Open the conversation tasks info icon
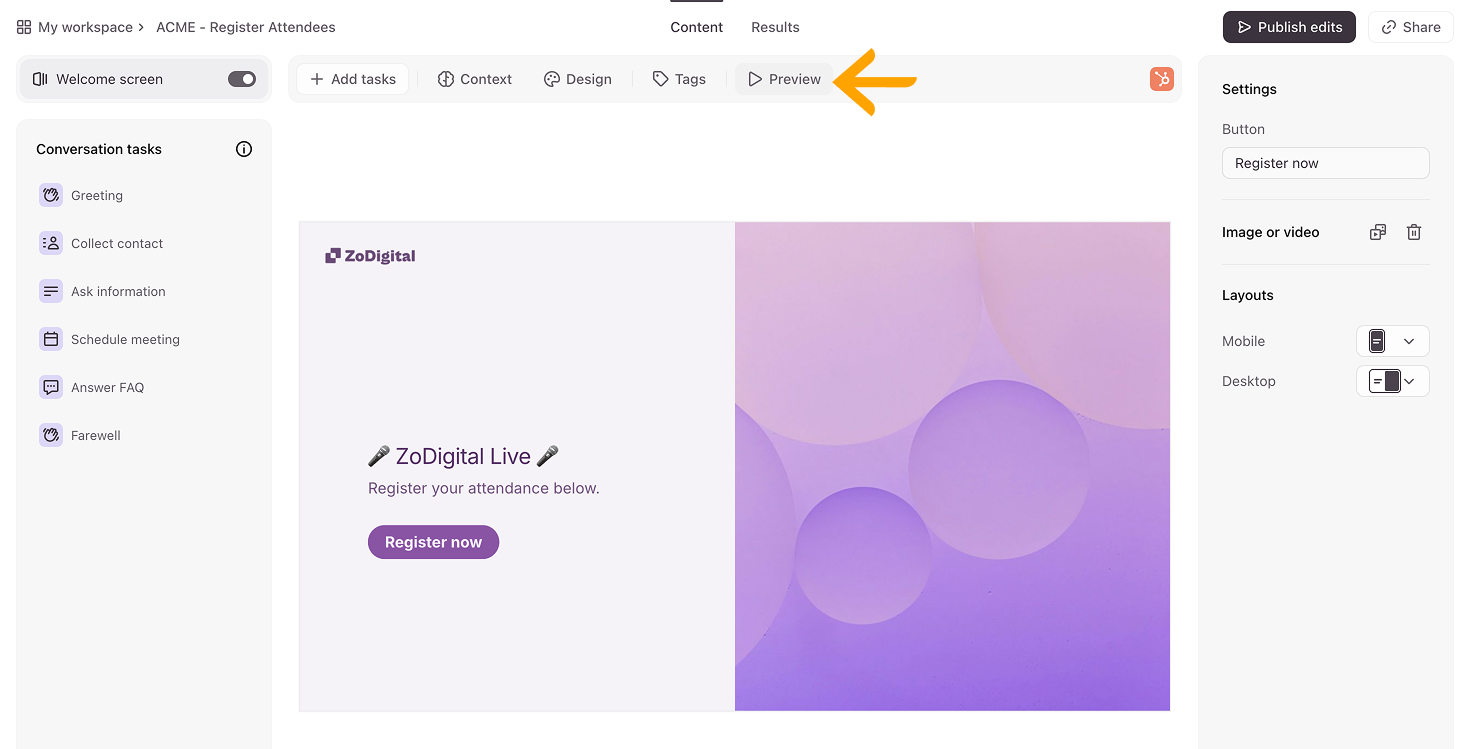The image size is (1470, 749). pyautogui.click(x=244, y=149)
